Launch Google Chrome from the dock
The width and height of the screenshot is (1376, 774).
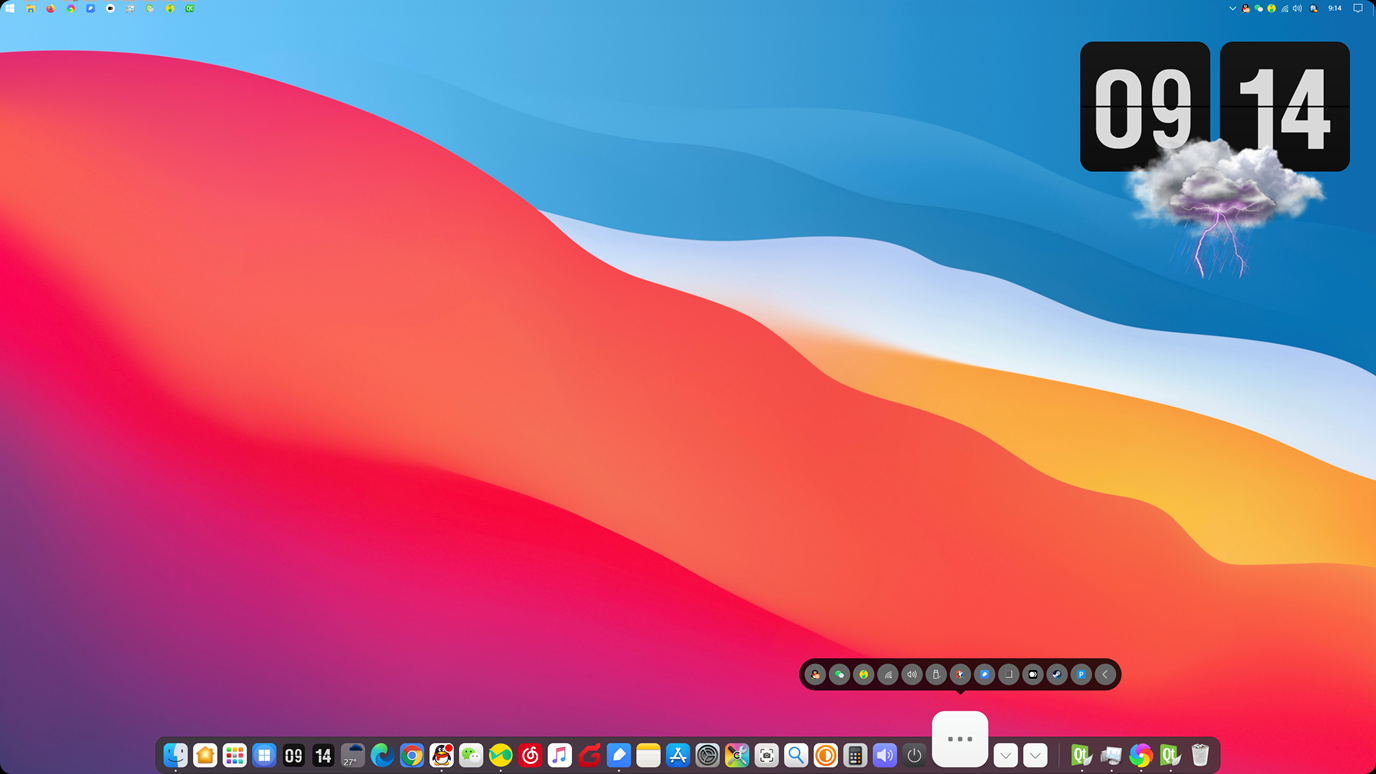[x=411, y=755]
